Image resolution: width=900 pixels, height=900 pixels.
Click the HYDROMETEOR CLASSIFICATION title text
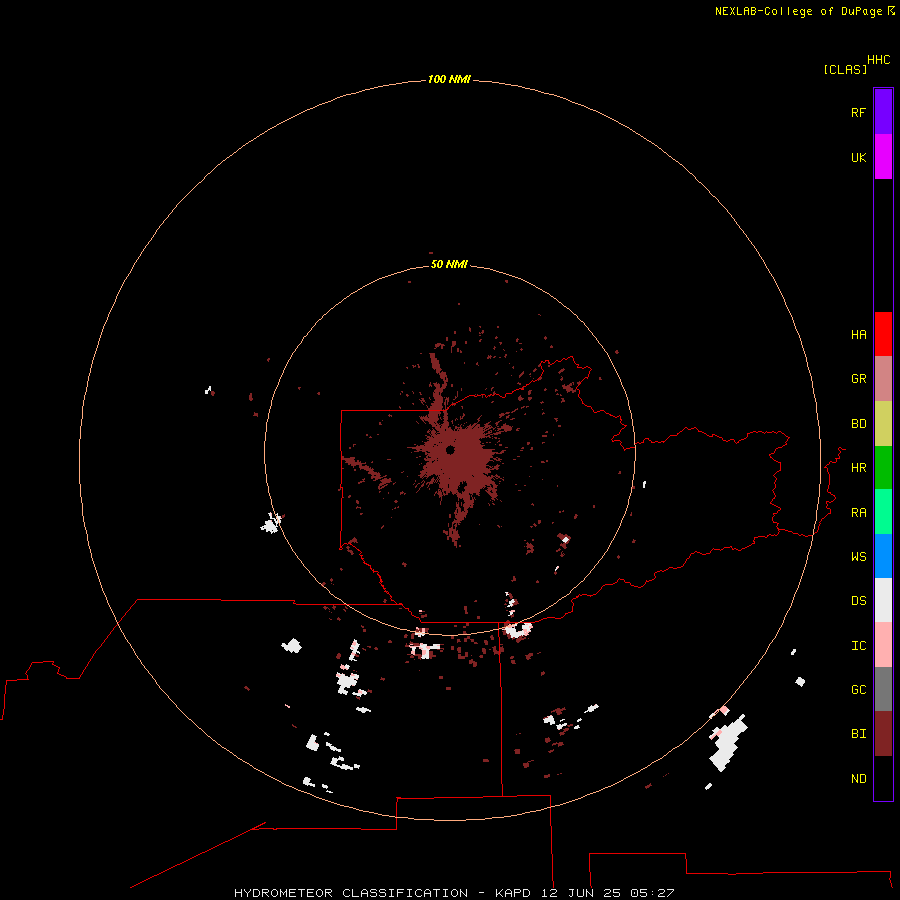(351, 893)
